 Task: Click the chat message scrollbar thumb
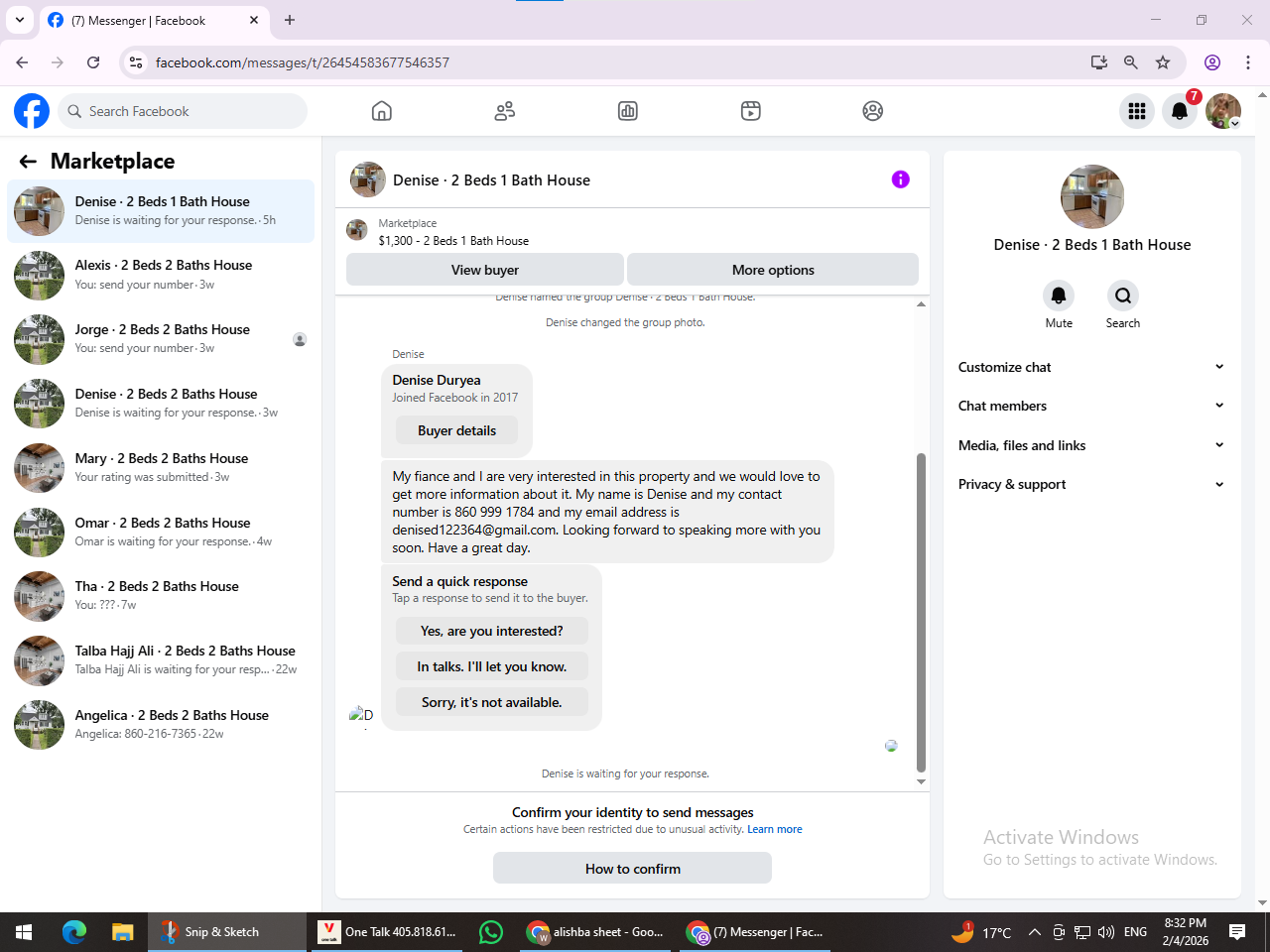point(921,612)
